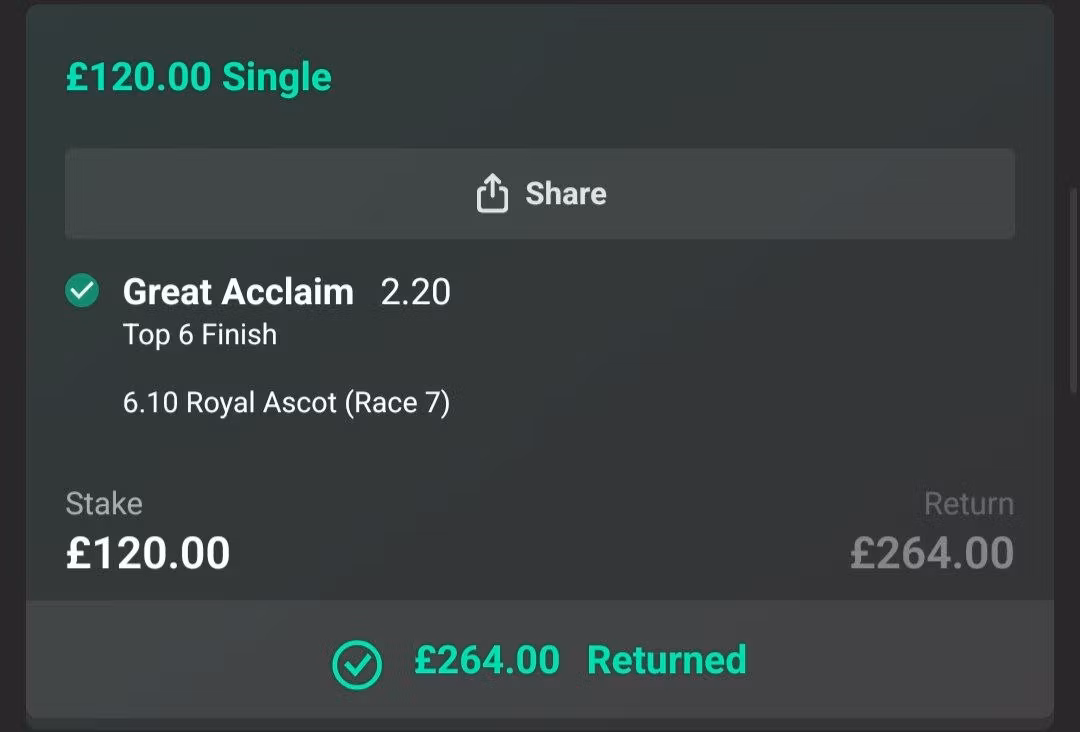Image resolution: width=1080 pixels, height=732 pixels.
Task: Click the Return label
Action: (x=968, y=503)
